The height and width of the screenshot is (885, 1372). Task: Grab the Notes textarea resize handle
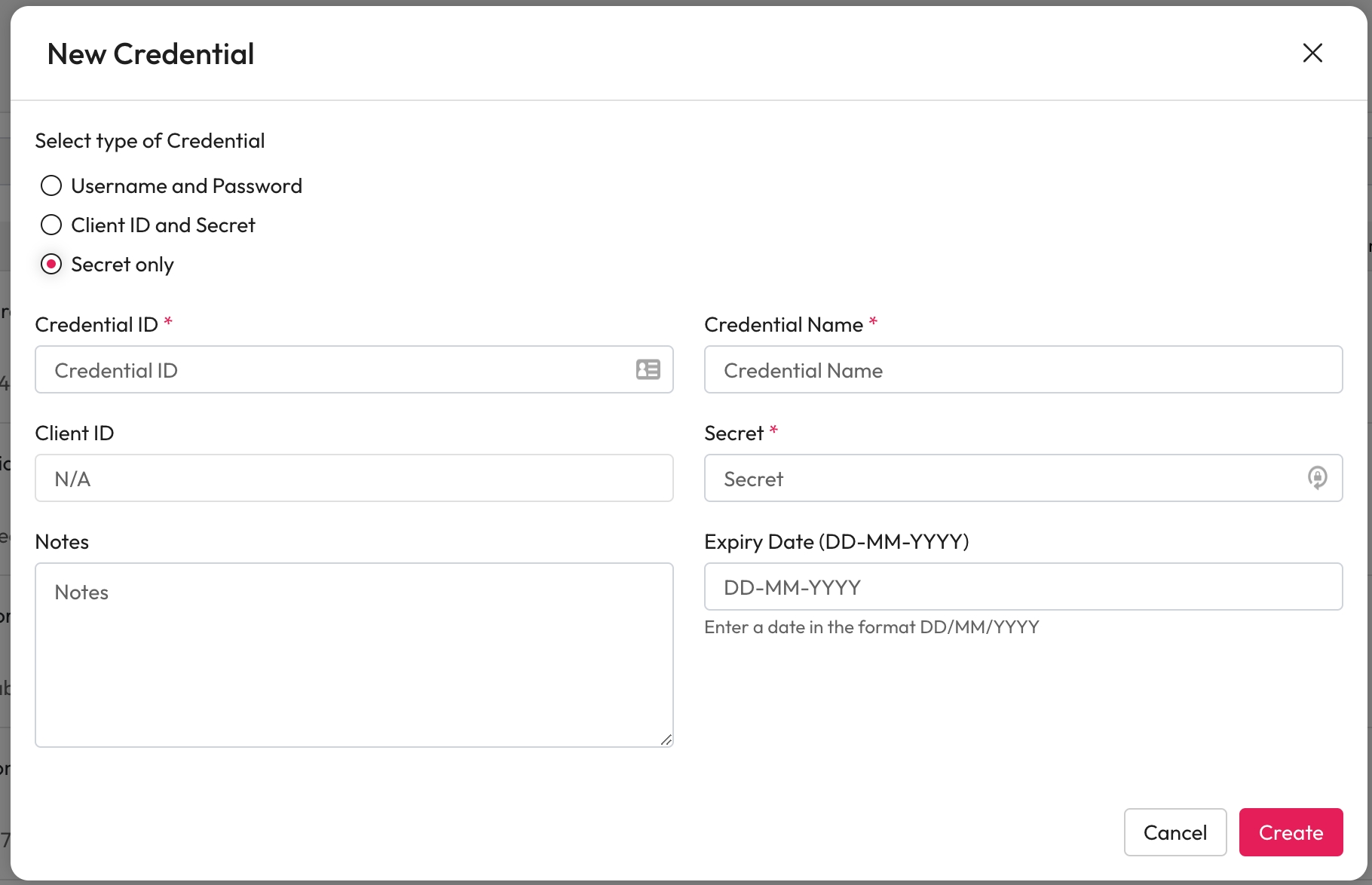click(x=666, y=740)
